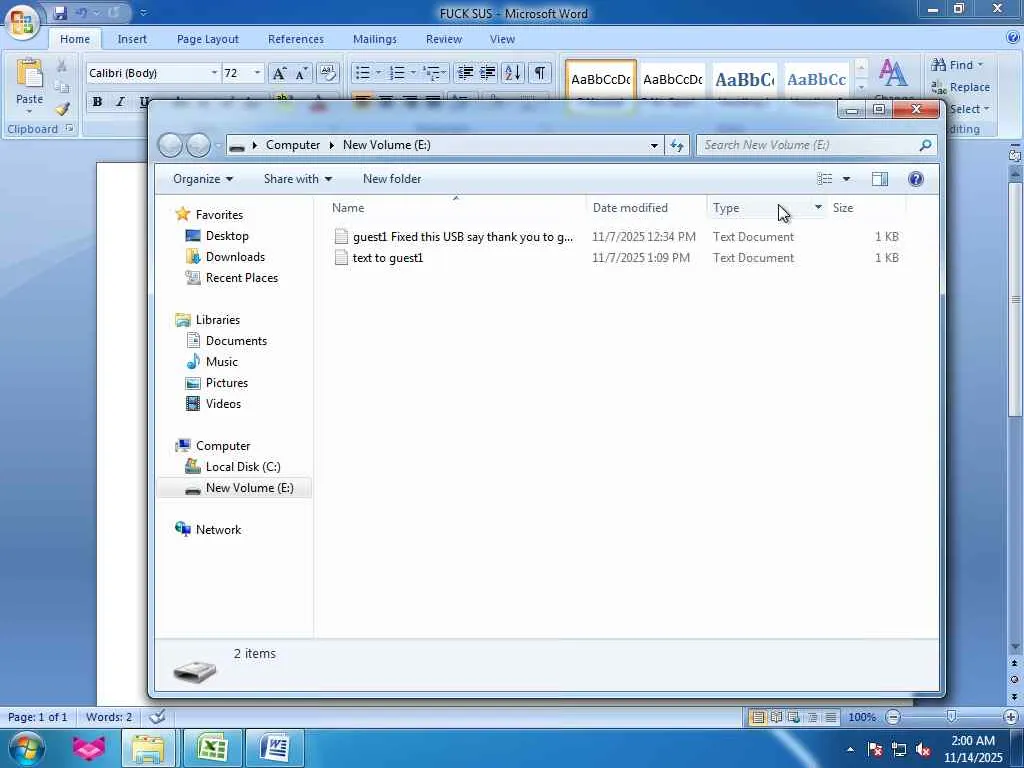This screenshot has height=768, width=1024.
Task: Increase paragraph indent
Action: pyautogui.click(x=488, y=72)
